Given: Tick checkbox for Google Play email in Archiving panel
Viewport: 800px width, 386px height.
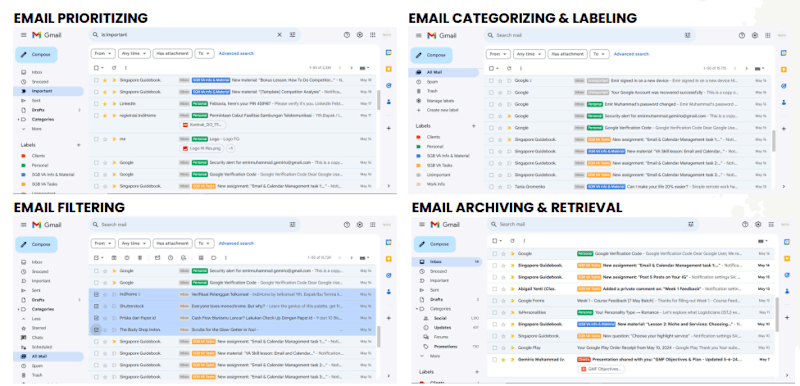Looking at the screenshot, I should 494,347.
